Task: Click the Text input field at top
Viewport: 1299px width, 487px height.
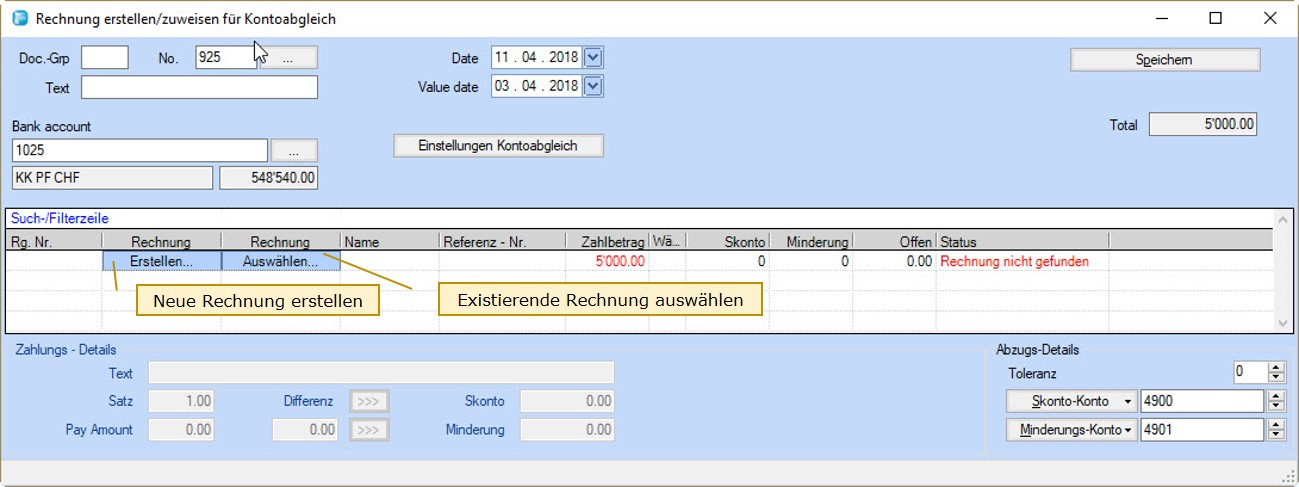Action: coord(199,88)
